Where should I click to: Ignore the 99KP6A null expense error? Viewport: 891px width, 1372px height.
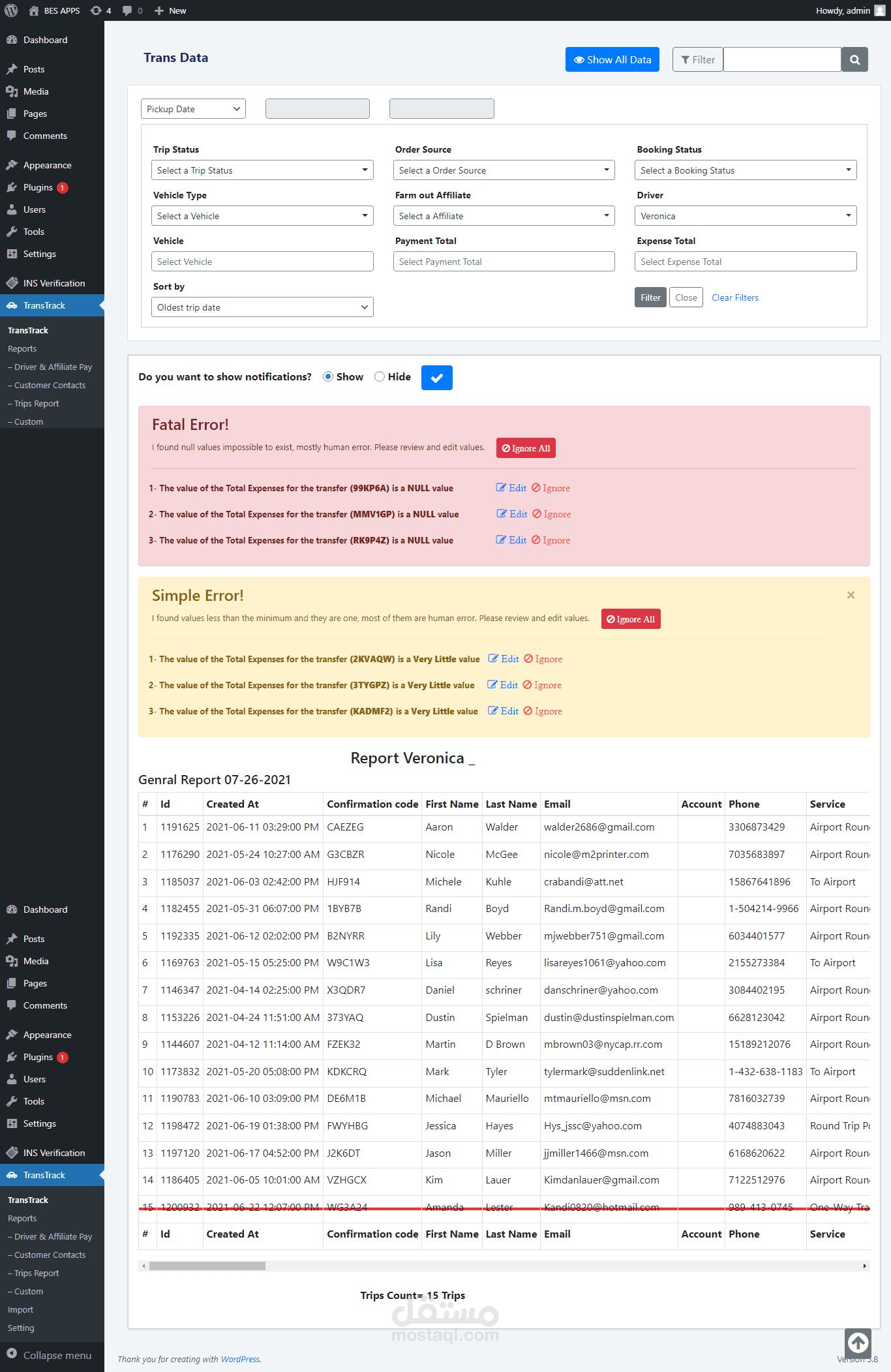551,488
